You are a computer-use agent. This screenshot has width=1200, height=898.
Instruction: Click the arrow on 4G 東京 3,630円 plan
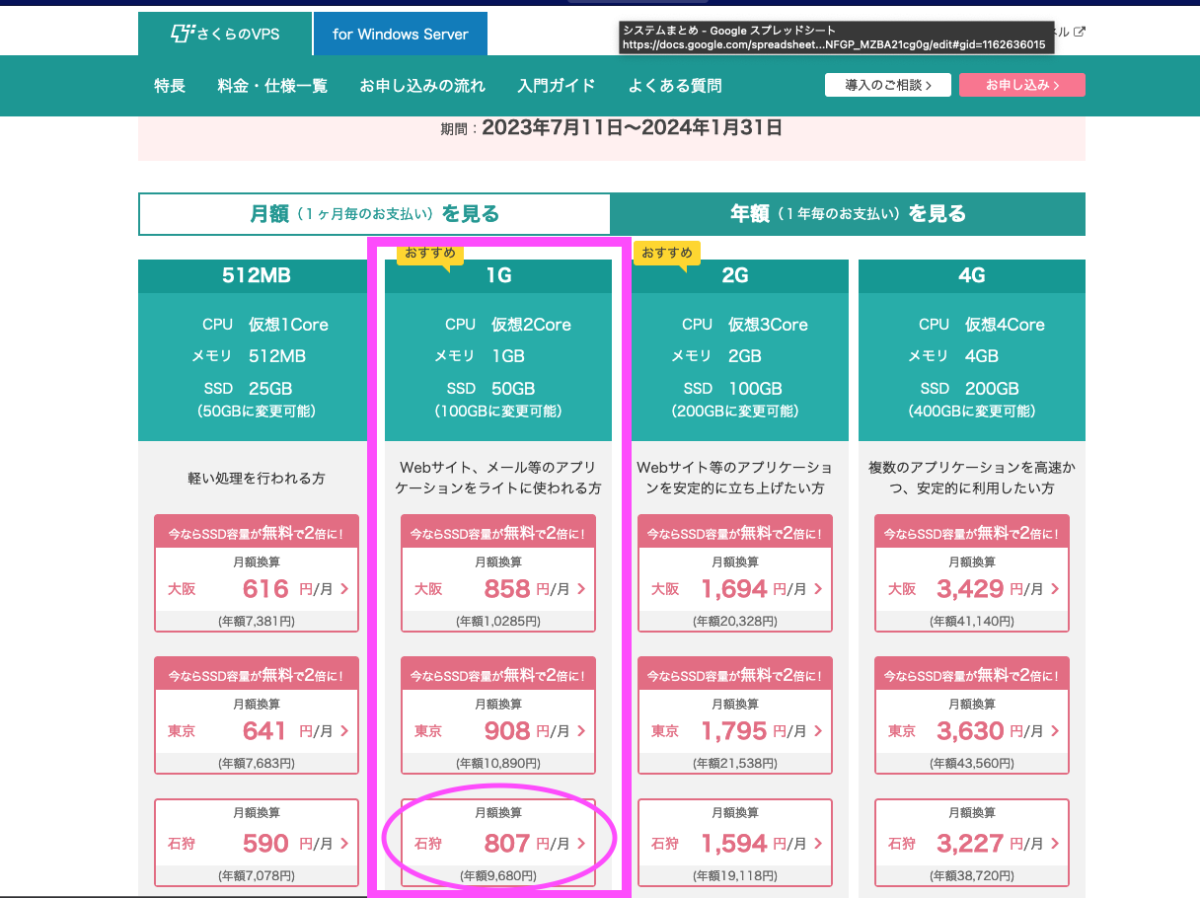pyautogui.click(x=1054, y=731)
